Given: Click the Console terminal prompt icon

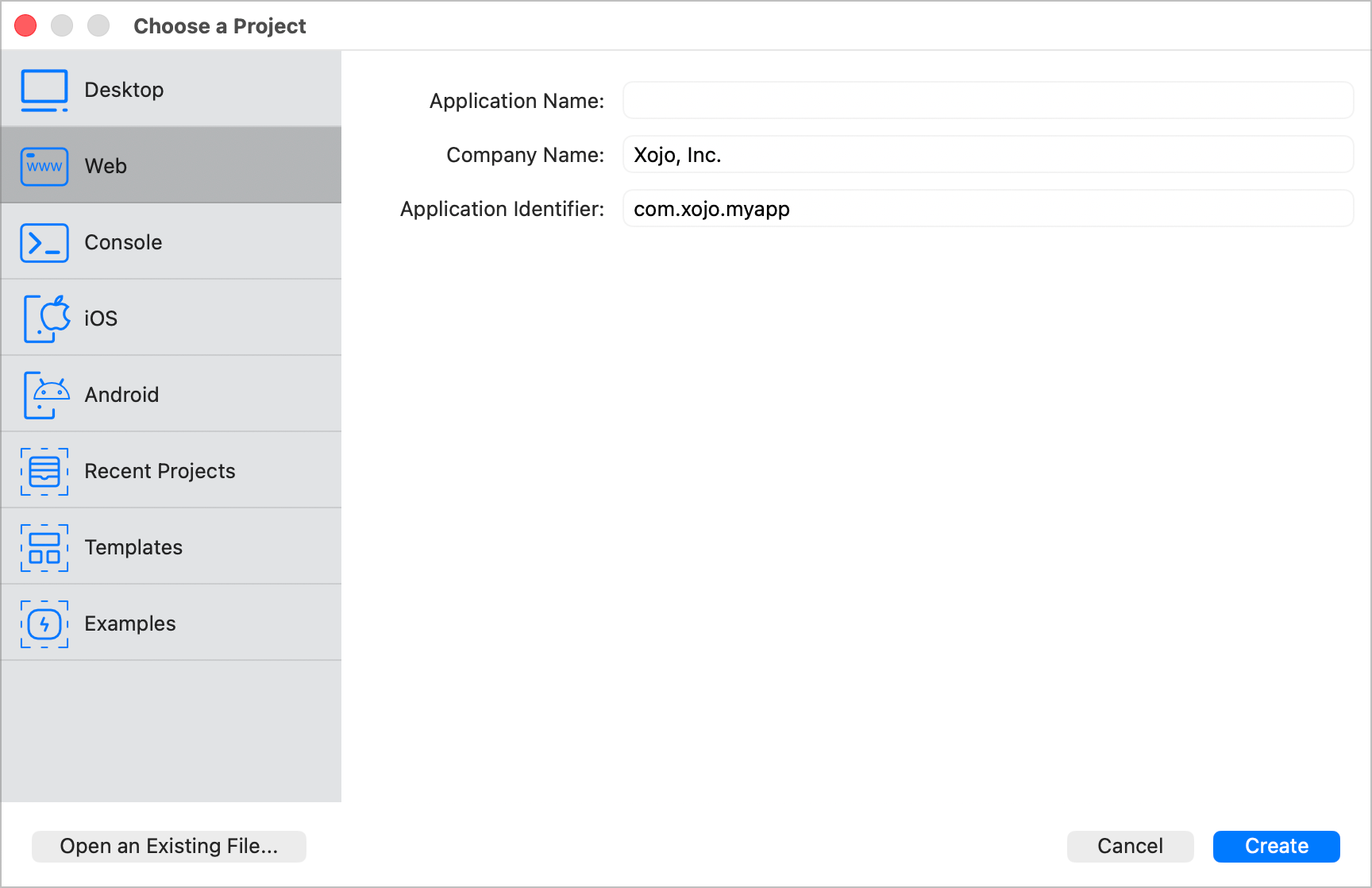Looking at the screenshot, I should coord(44,242).
